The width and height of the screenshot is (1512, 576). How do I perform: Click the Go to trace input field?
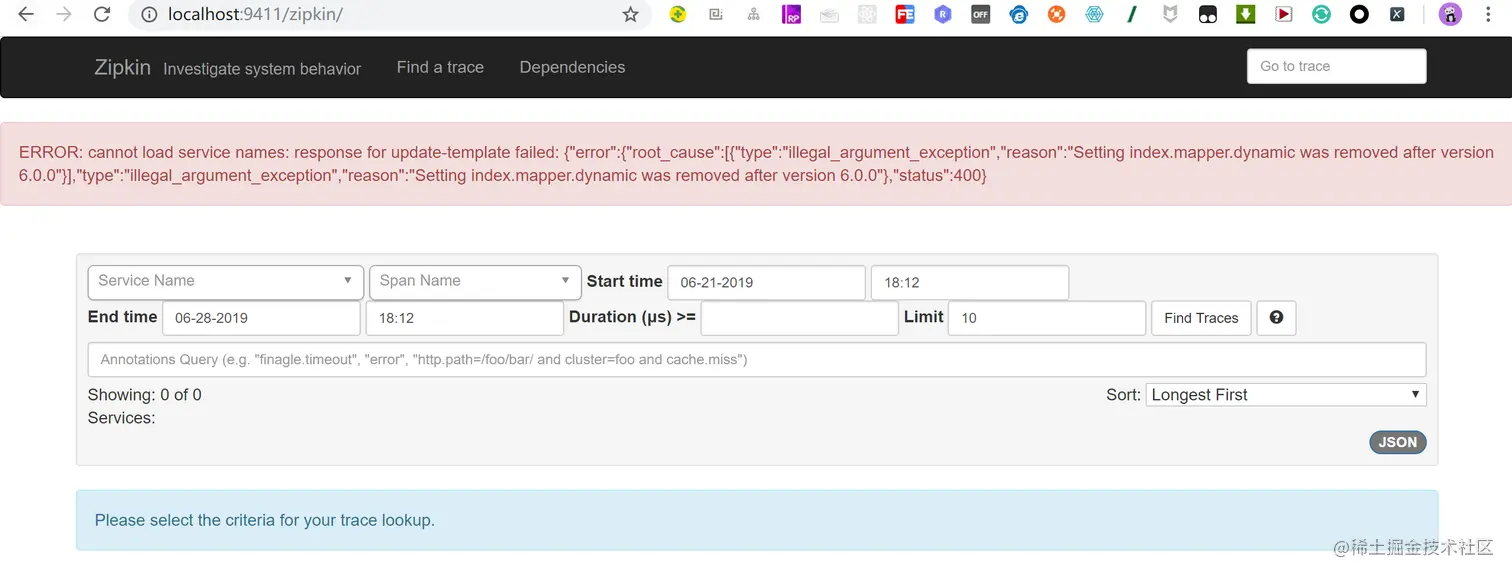tap(1336, 66)
